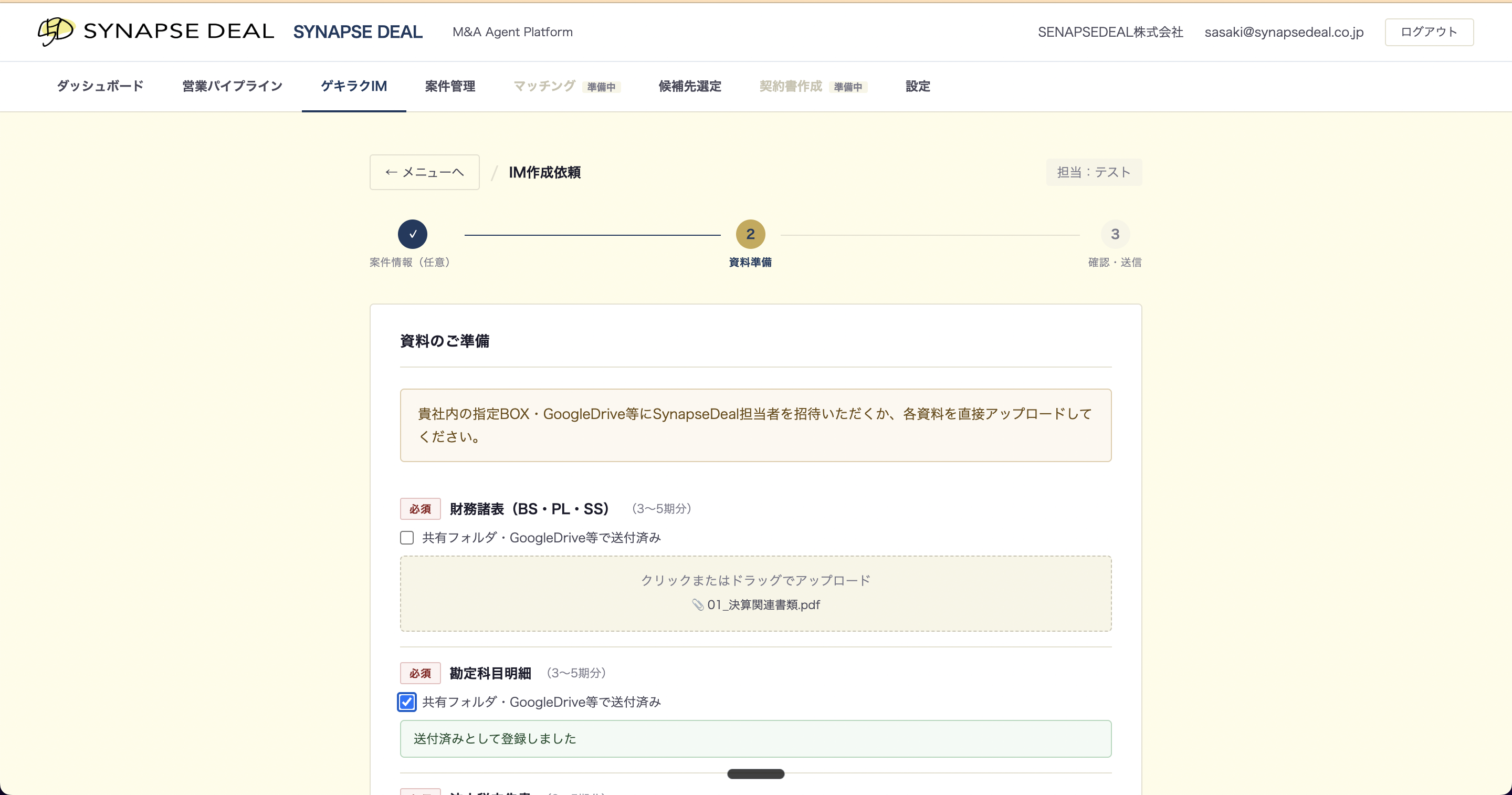Click the 必須 badge beside 財務諸表
This screenshot has height=795, width=1512.
419,508
